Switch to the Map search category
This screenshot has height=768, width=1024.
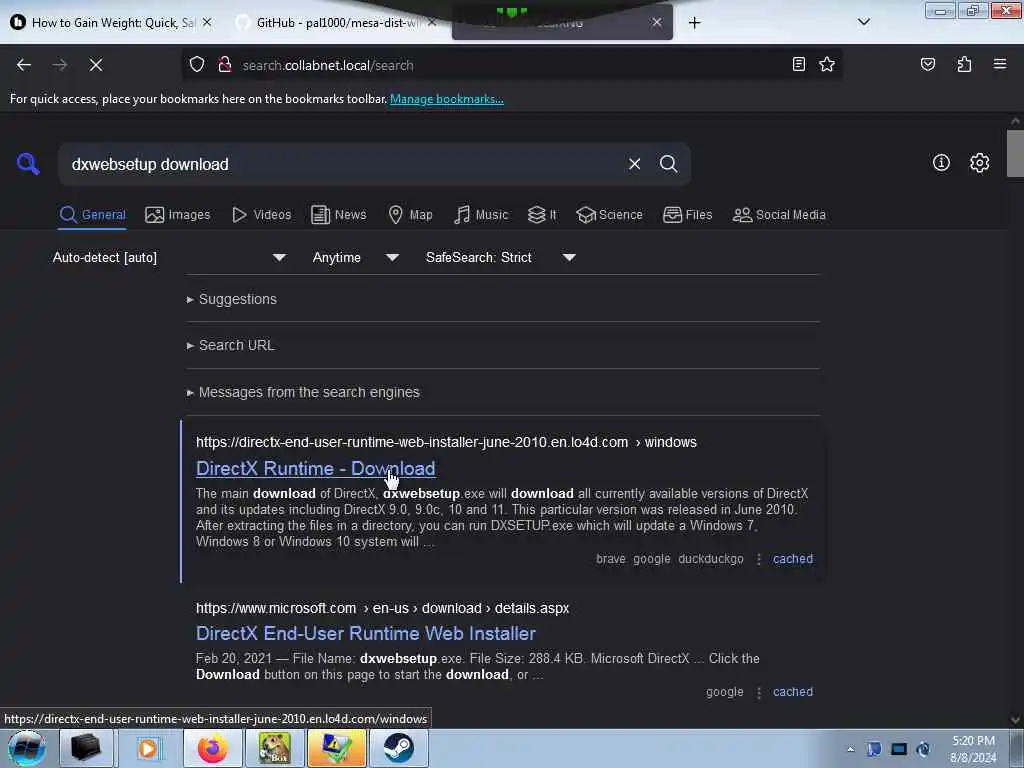[x=410, y=215]
